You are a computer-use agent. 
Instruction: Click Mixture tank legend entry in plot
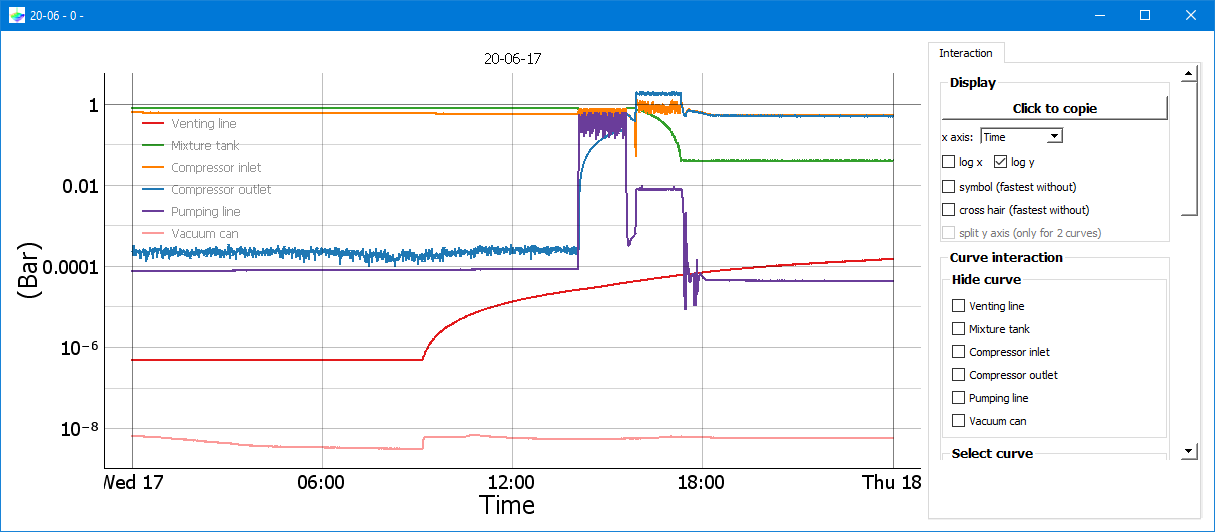[x=192, y=146]
